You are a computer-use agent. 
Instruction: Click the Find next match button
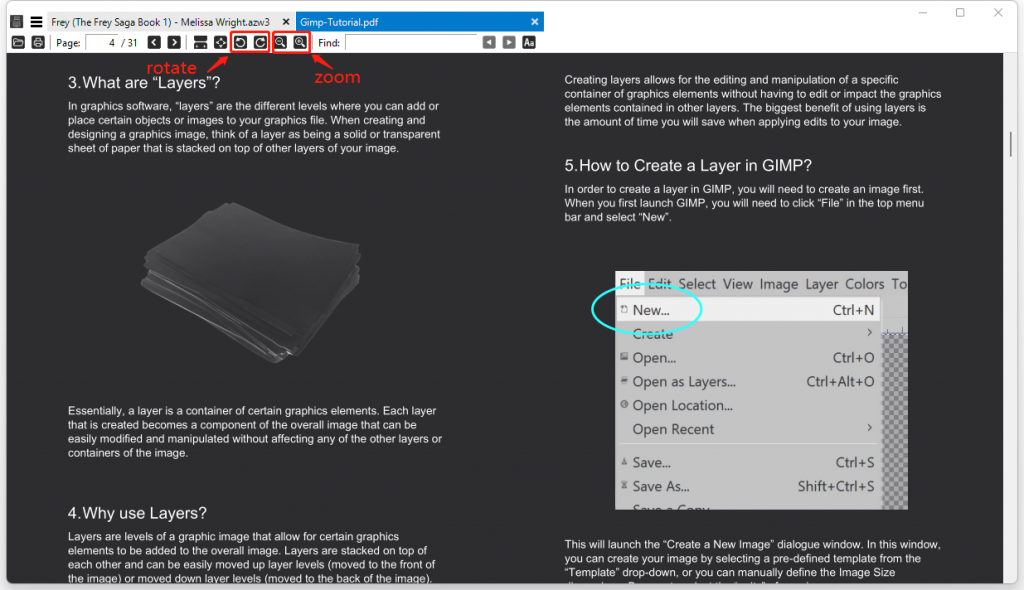coord(509,43)
